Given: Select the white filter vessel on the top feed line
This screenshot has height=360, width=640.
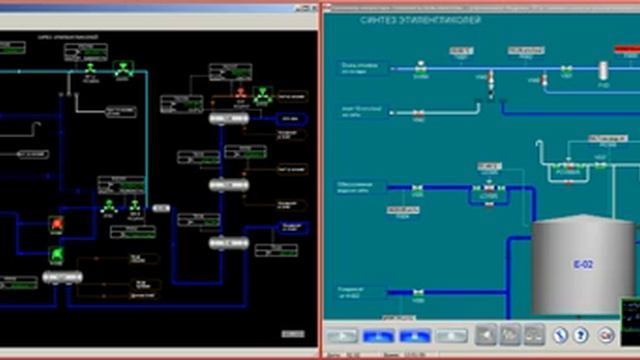Looking at the screenshot, I should pyautogui.click(x=603, y=70).
